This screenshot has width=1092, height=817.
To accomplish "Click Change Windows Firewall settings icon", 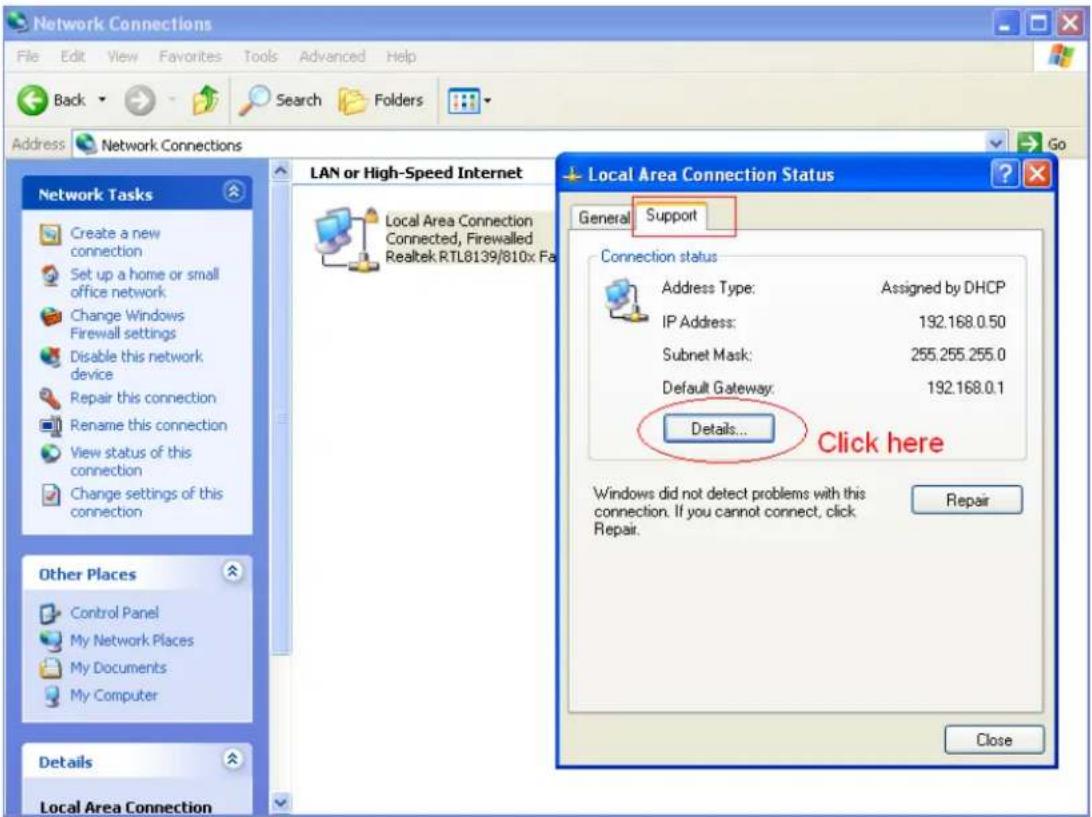I will tap(50, 317).
